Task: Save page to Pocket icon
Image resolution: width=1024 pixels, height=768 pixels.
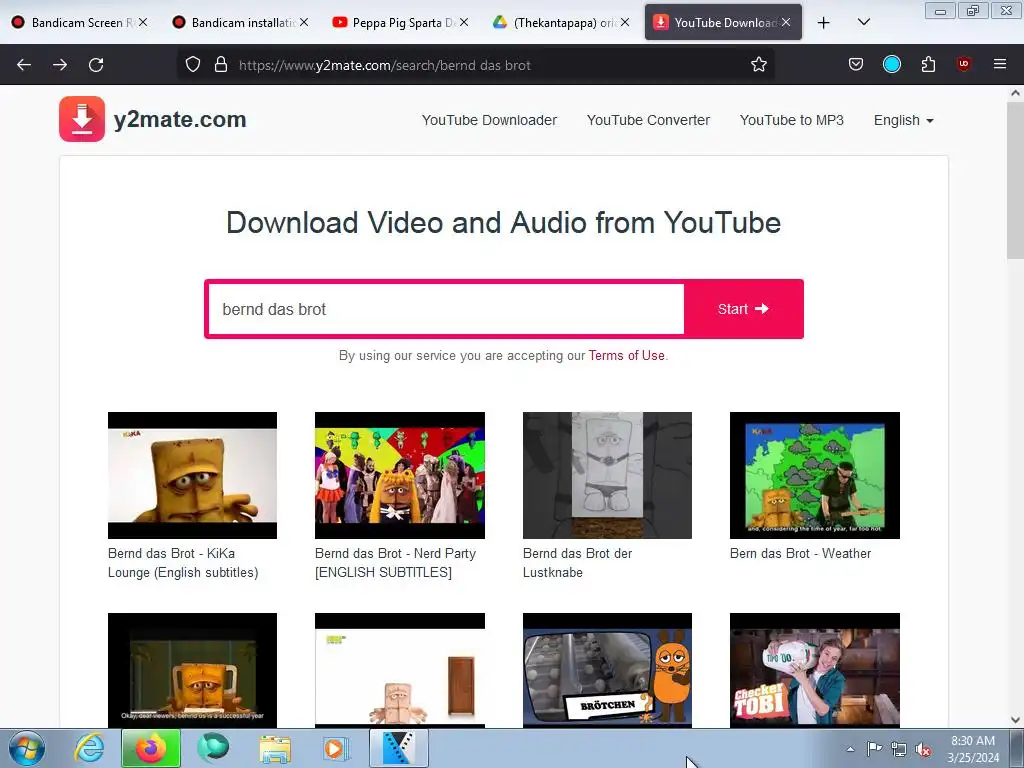Action: pos(856,65)
